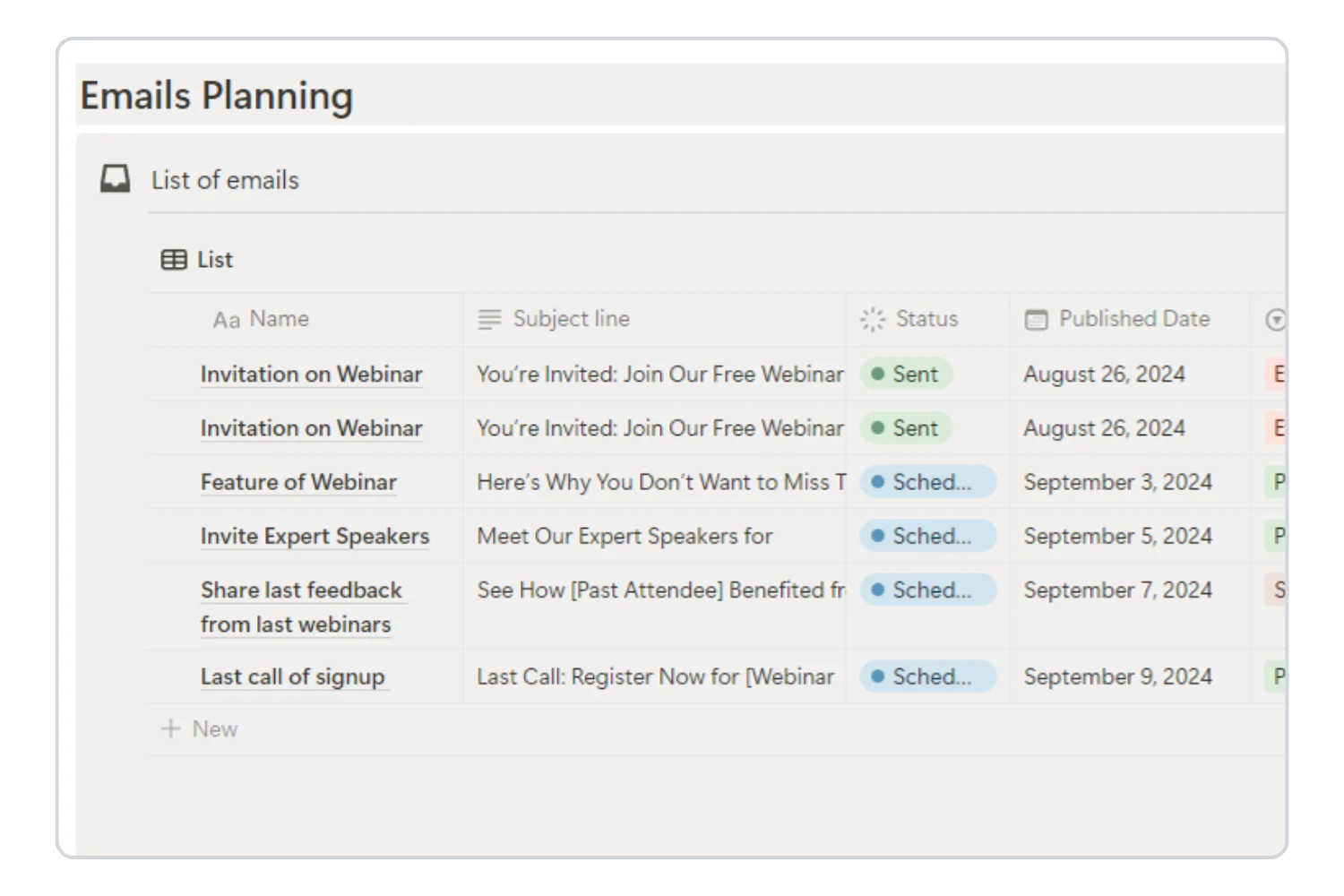Click the subject cell "Meet Our Expert Speakers for"
The width and height of the screenshot is (1344, 896).
tap(624, 535)
